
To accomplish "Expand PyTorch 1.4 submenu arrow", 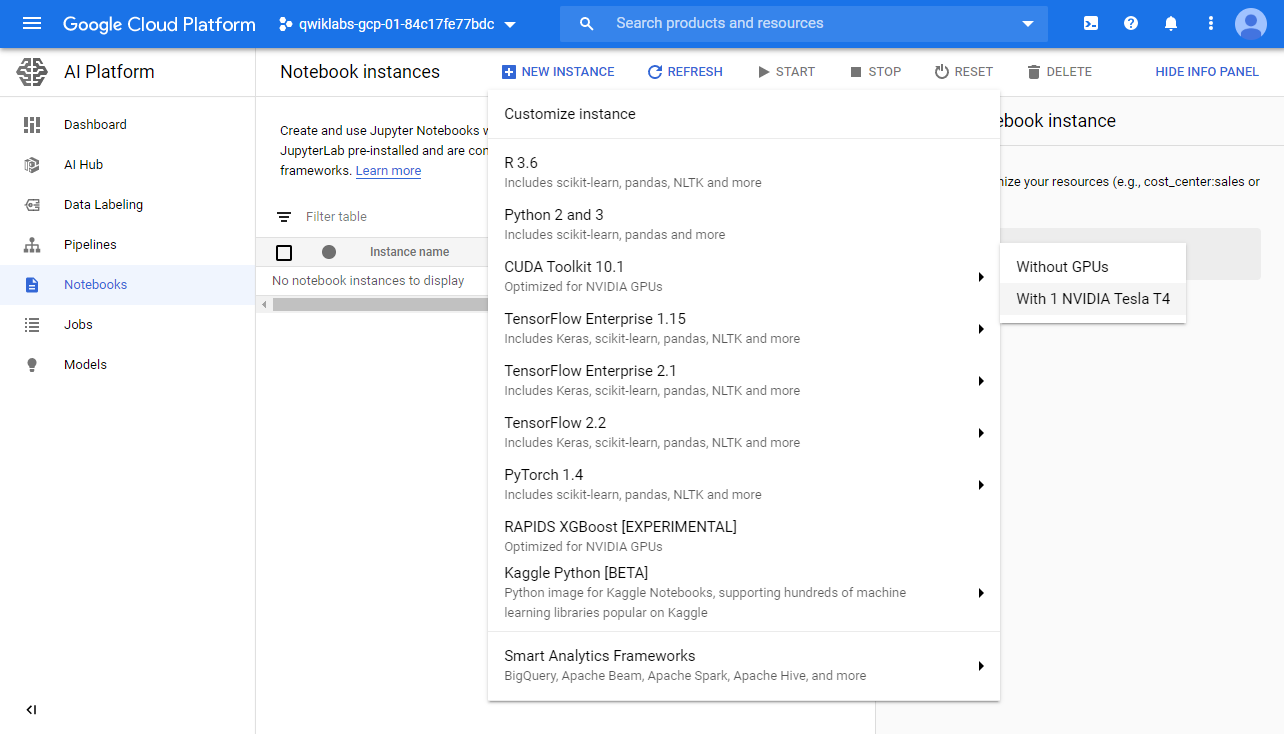I will (981, 485).
